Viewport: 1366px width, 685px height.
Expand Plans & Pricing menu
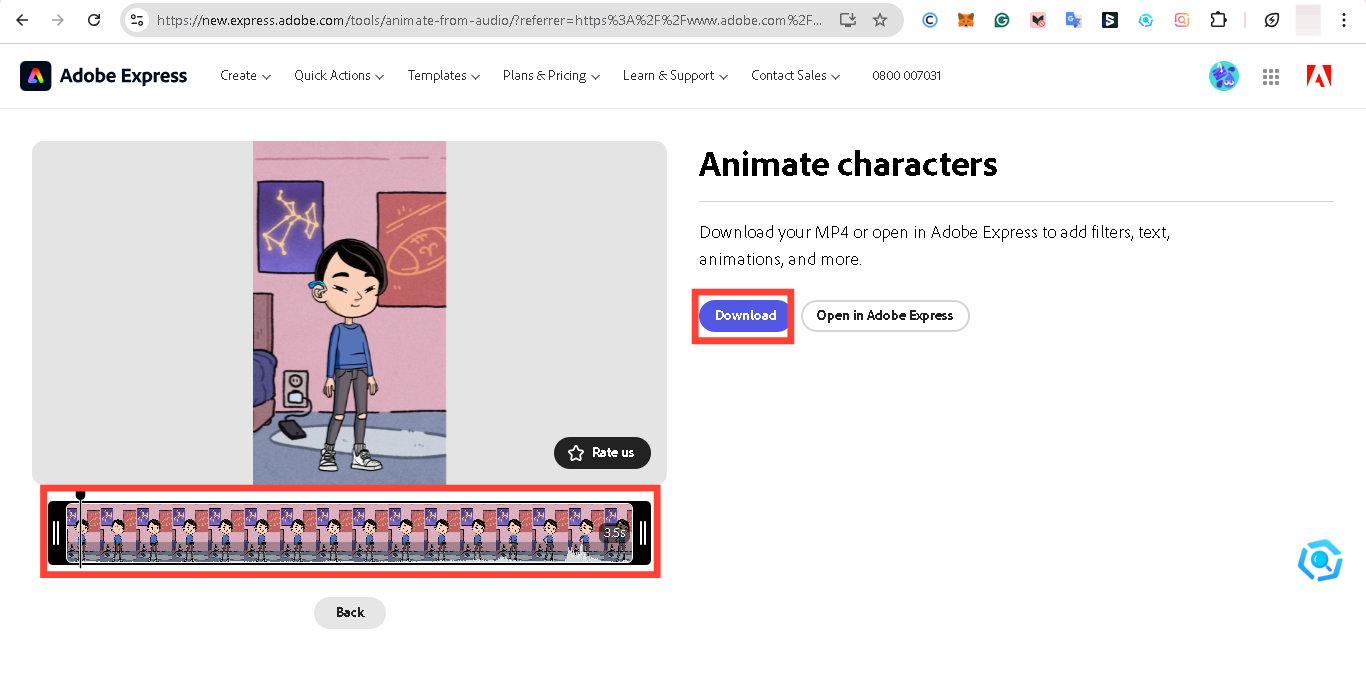pyautogui.click(x=551, y=76)
